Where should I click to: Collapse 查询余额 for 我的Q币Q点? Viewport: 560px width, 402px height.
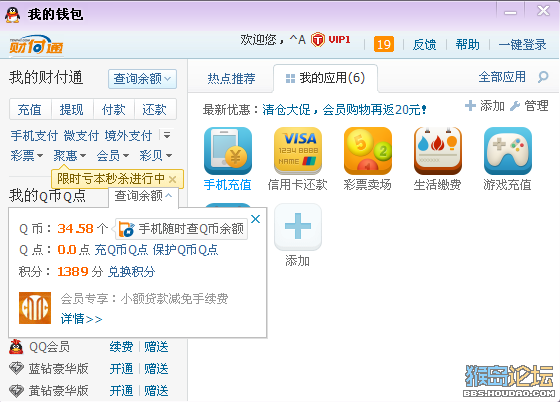tap(143, 196)
